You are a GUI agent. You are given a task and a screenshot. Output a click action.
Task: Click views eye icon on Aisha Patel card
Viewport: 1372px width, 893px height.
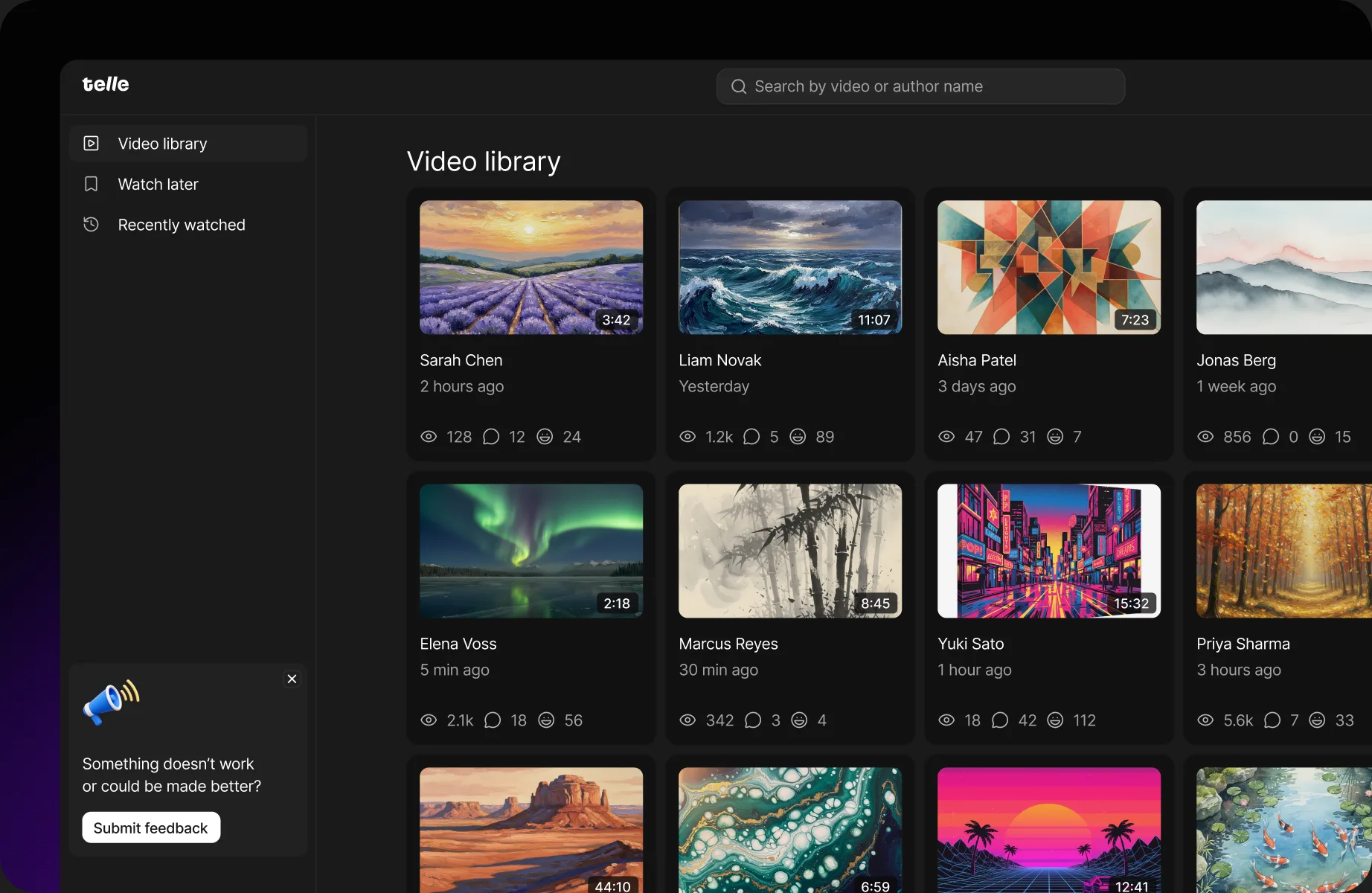point(946,437)
